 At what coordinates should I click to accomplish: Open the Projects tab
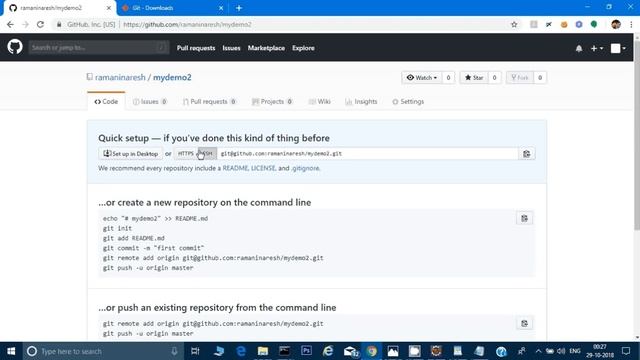pyautogui.click(x=272, y=102)
